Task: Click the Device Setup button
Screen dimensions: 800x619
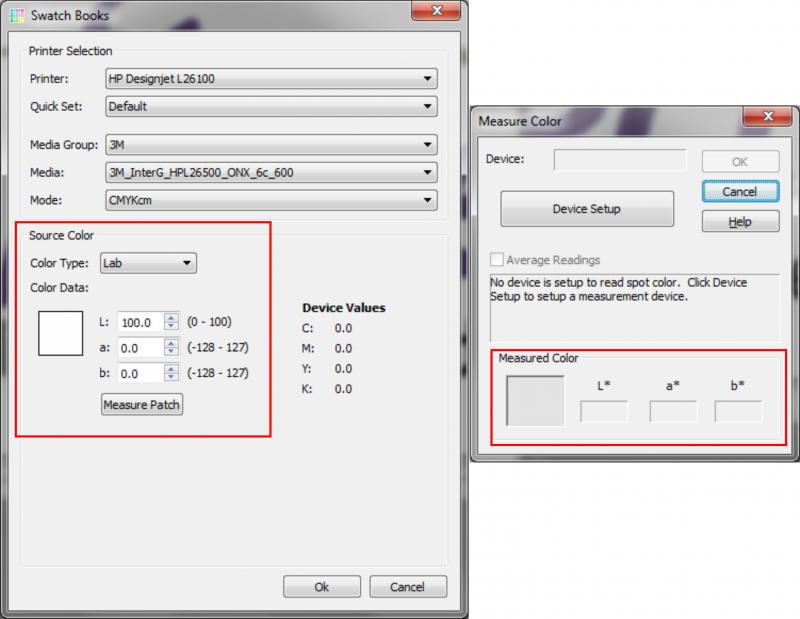Action: click(587, 209)
